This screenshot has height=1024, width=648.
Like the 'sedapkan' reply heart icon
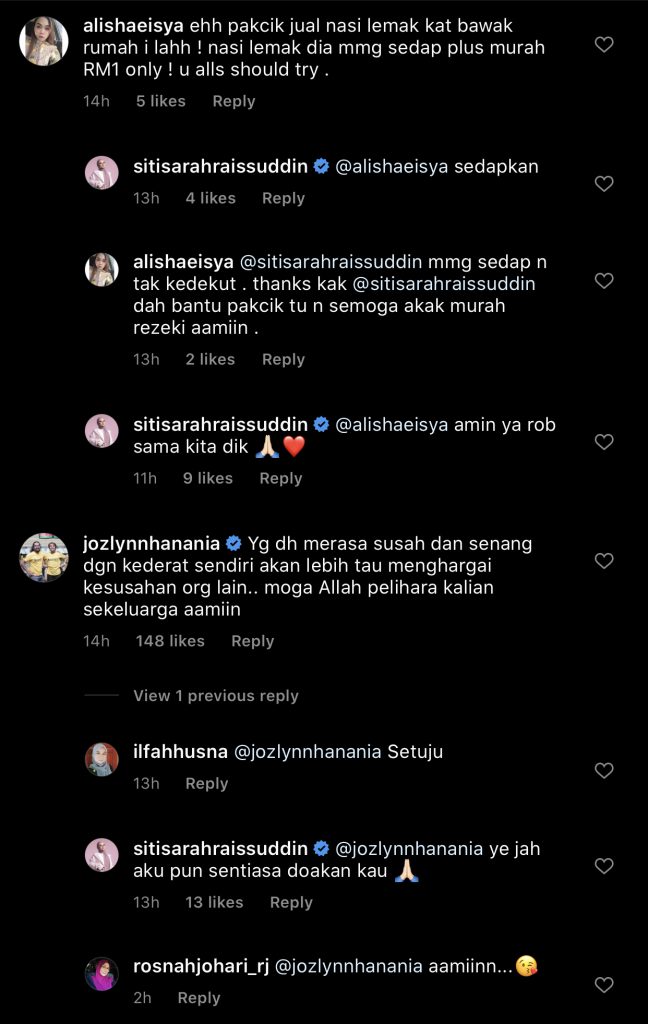(604, 184)
